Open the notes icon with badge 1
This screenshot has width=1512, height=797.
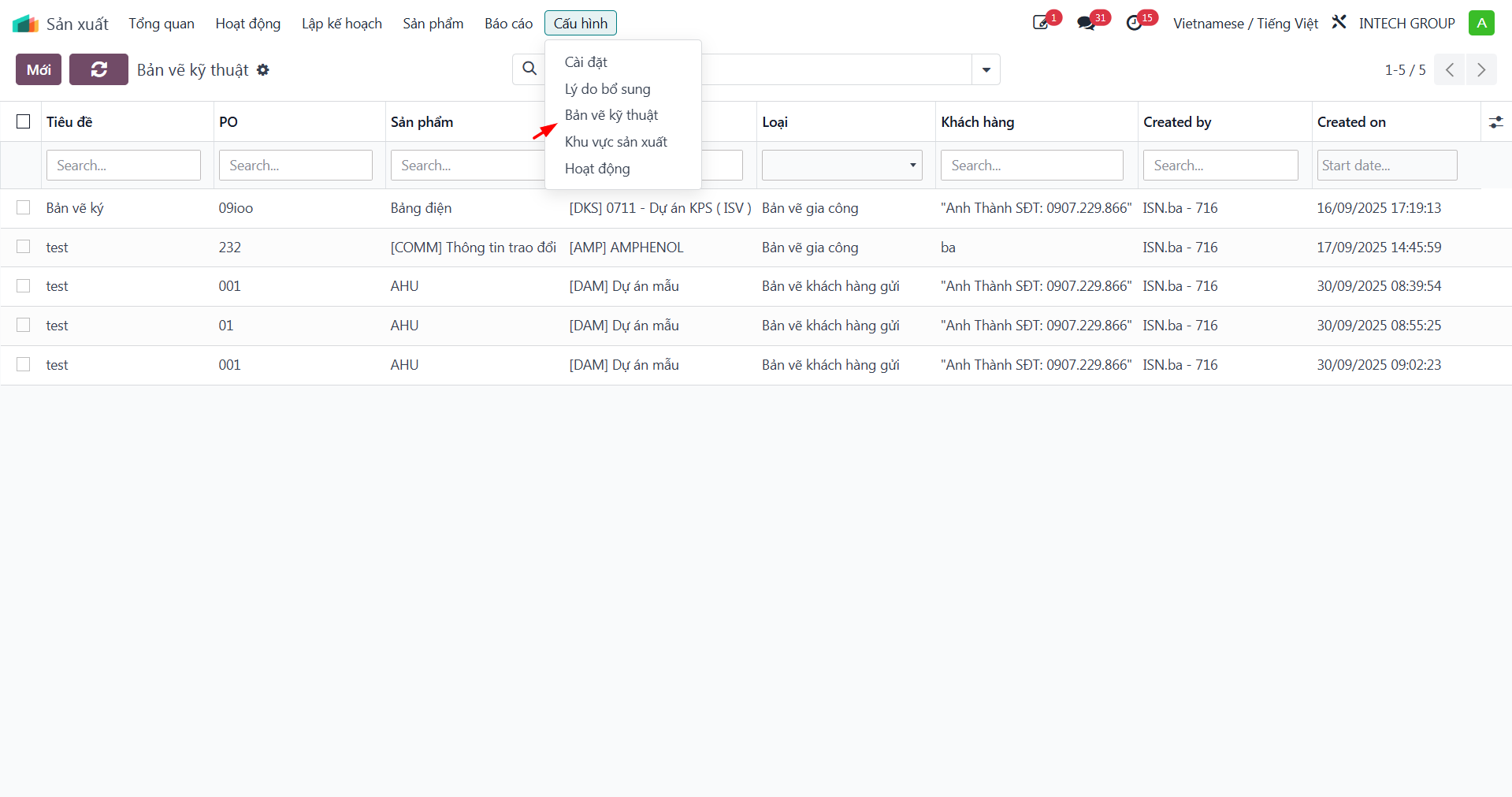click(1042, 23)
